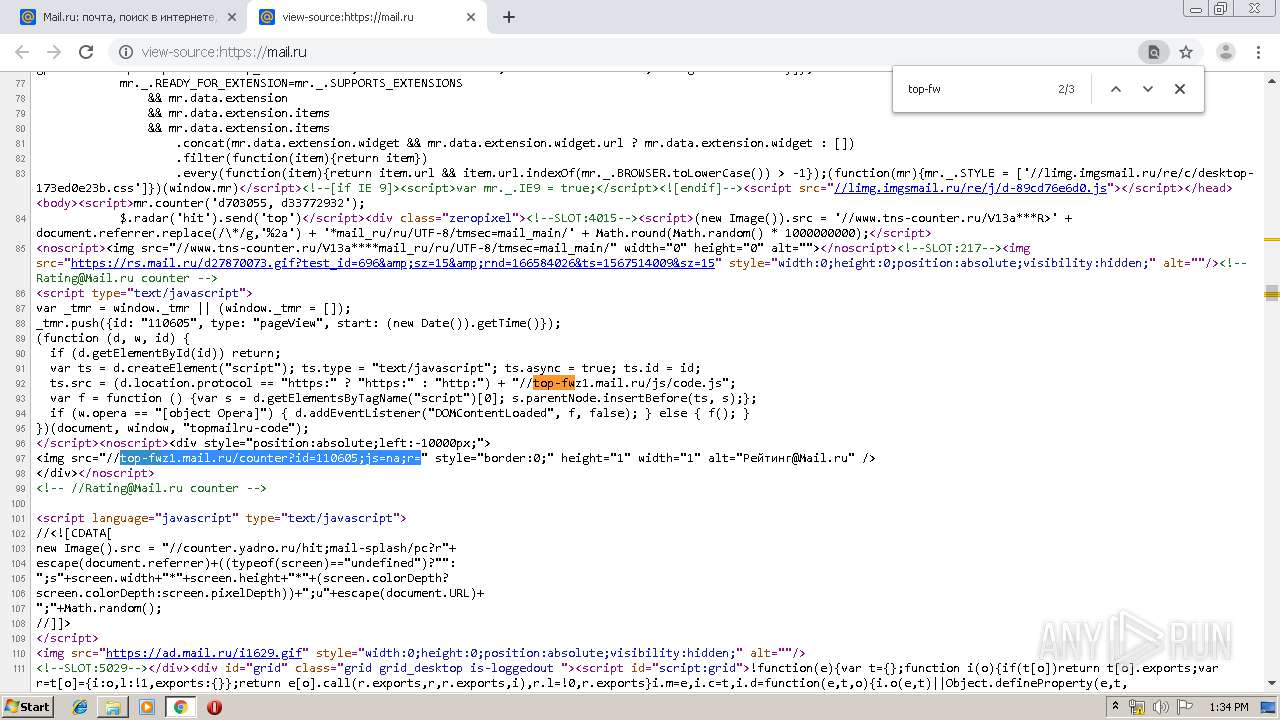This screenshot has height=720, width=1280.
Task: Reload the view-source page
Action: [x=86, y=52]
